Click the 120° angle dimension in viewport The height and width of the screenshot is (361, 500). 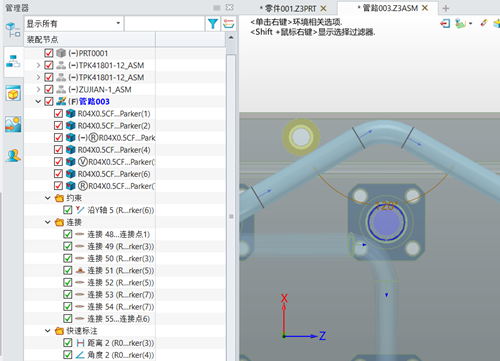click(386, 206)
